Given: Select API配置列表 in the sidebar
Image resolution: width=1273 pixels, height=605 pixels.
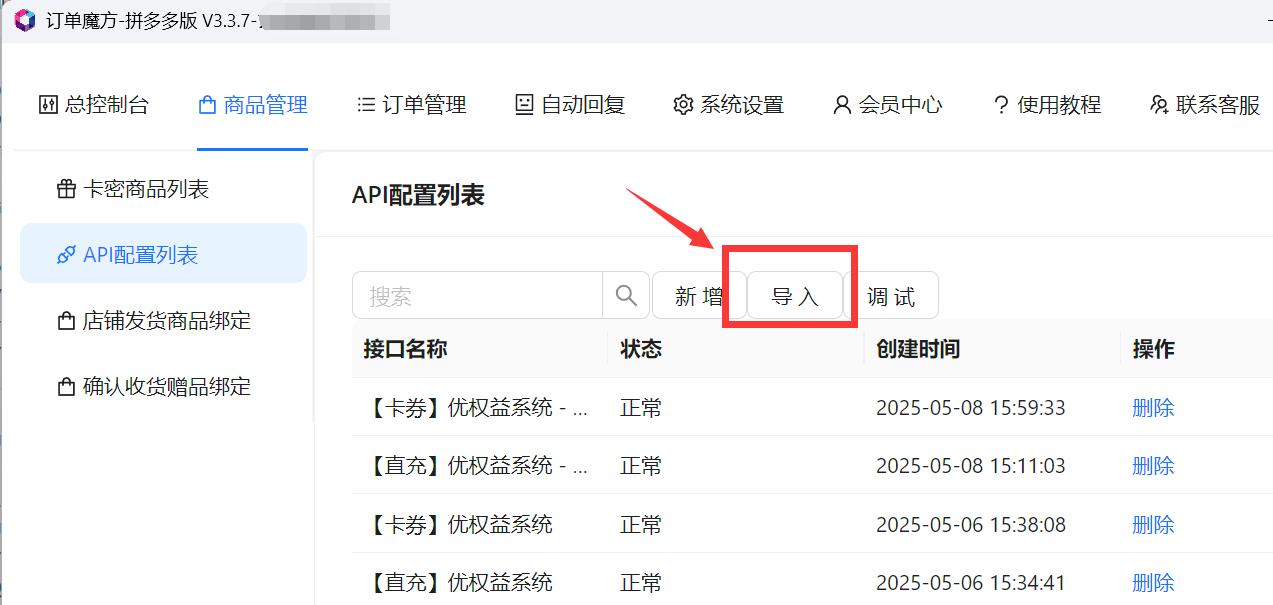Looking at the screenshot, I should point(163,255).
